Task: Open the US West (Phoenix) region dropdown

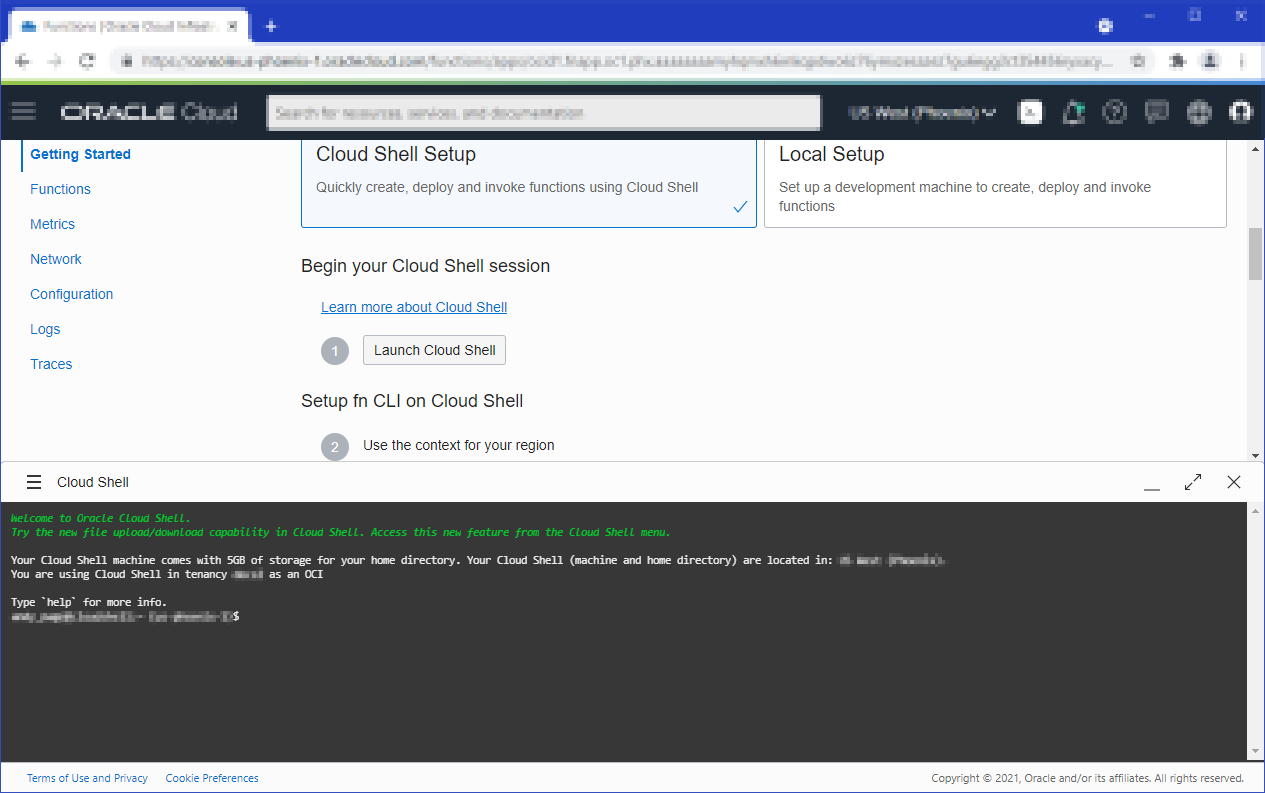Action: coord(921,112)
